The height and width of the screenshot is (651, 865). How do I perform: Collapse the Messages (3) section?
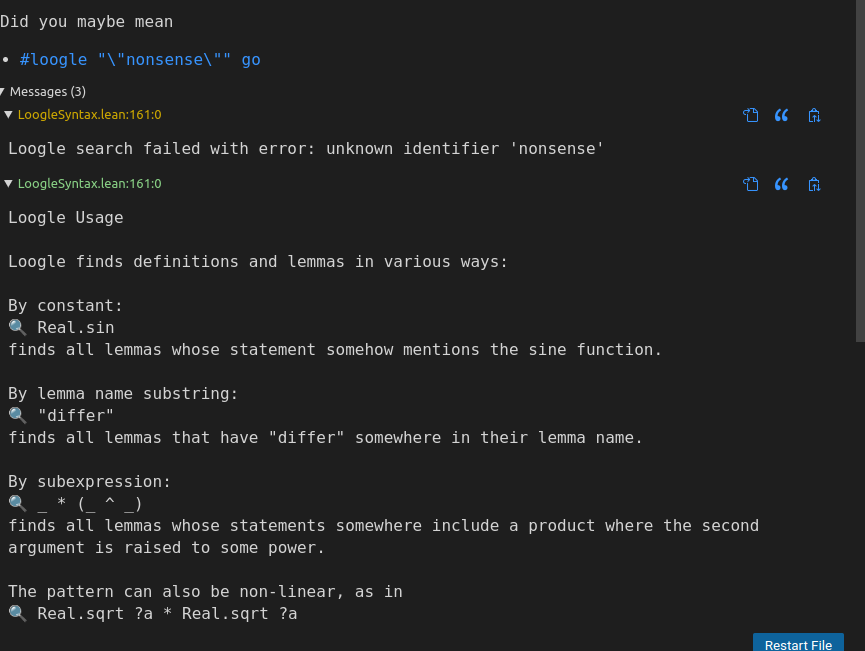(x=3, y=92)
